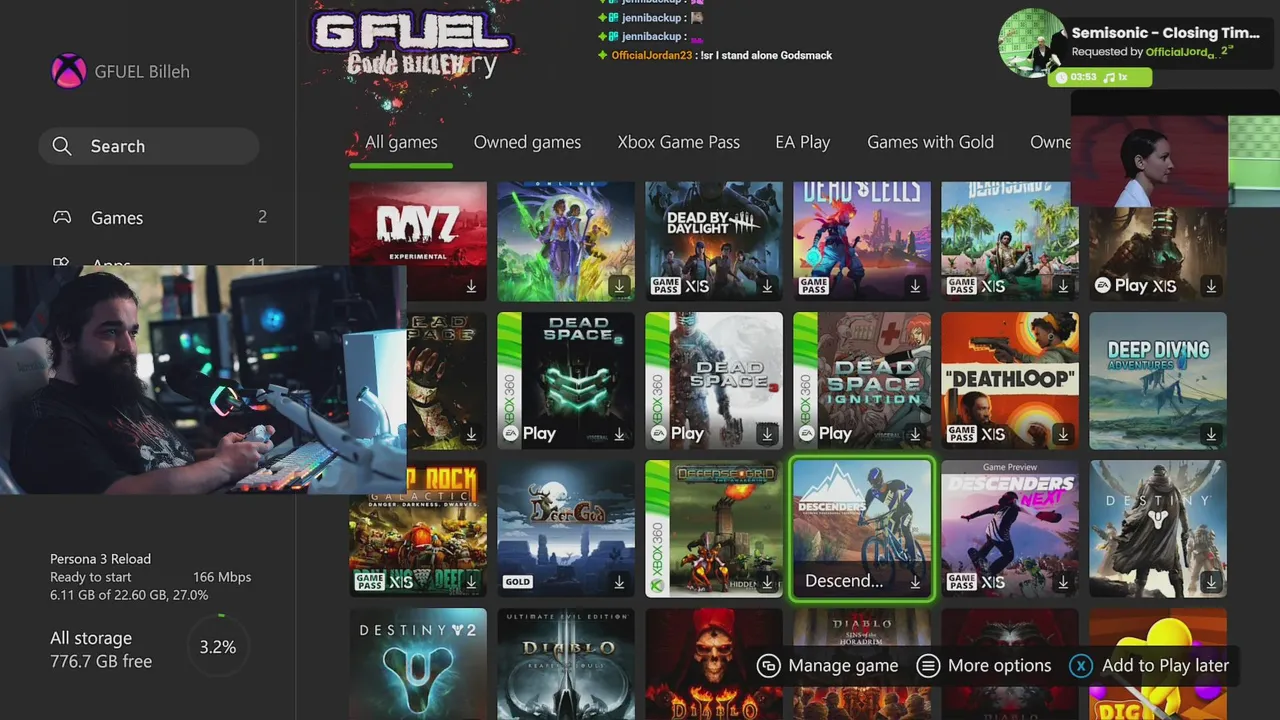1280x720 pixels.
Task: Switch to the Owned games tab
Action: pos(527,142)
